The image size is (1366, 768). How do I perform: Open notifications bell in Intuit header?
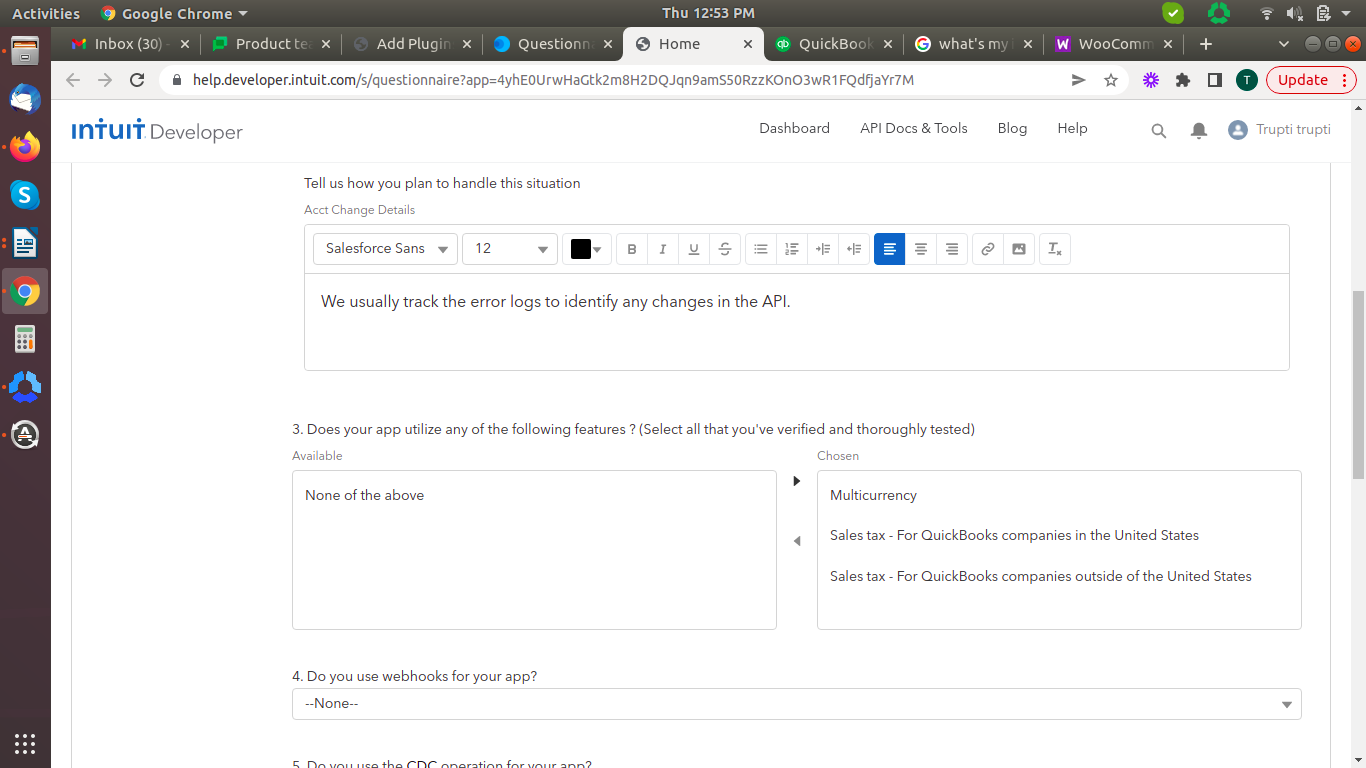[1199, 131]
